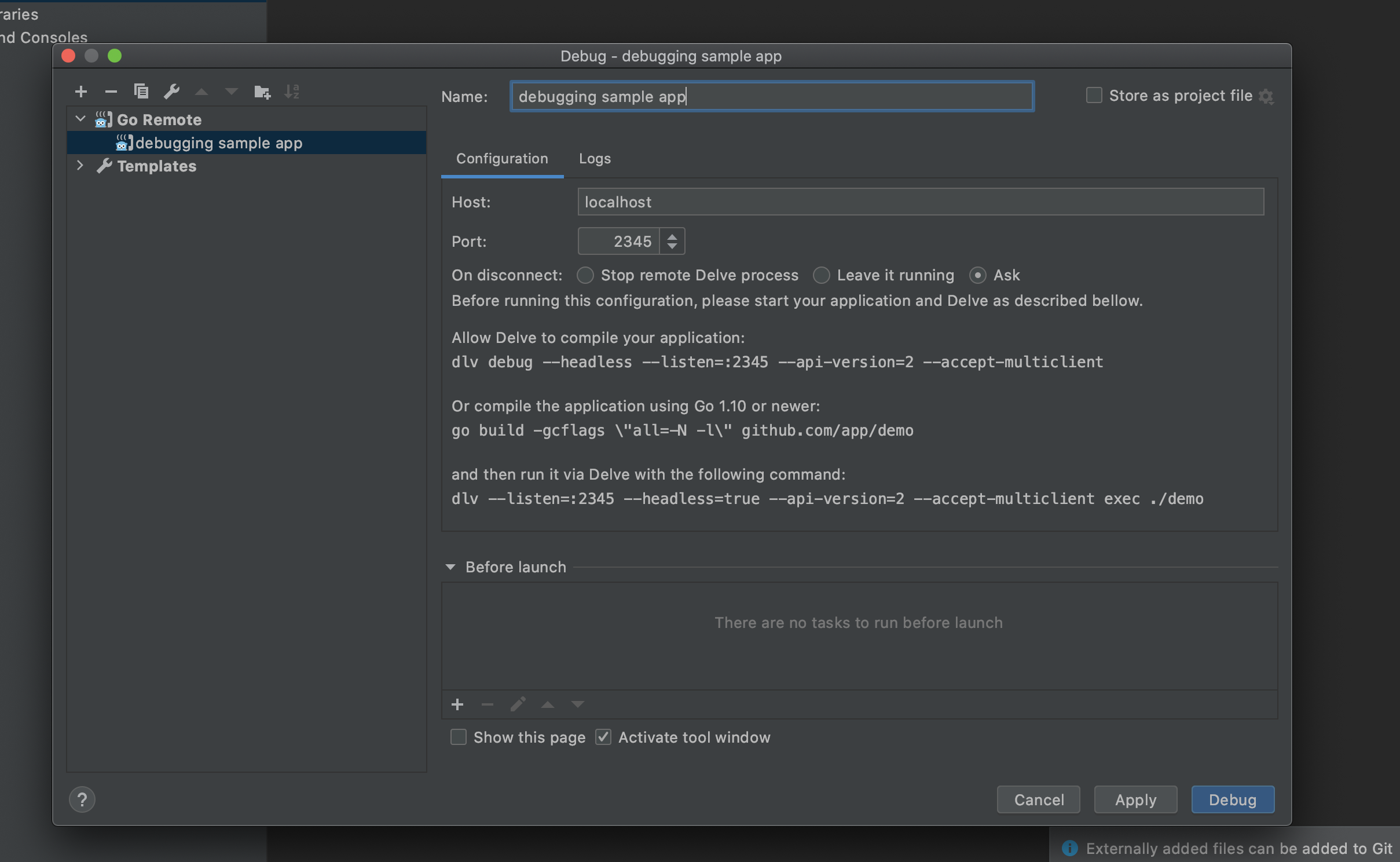Click the Debug button
Viewport: 1400px width, 862px height.
[1232, 799]
